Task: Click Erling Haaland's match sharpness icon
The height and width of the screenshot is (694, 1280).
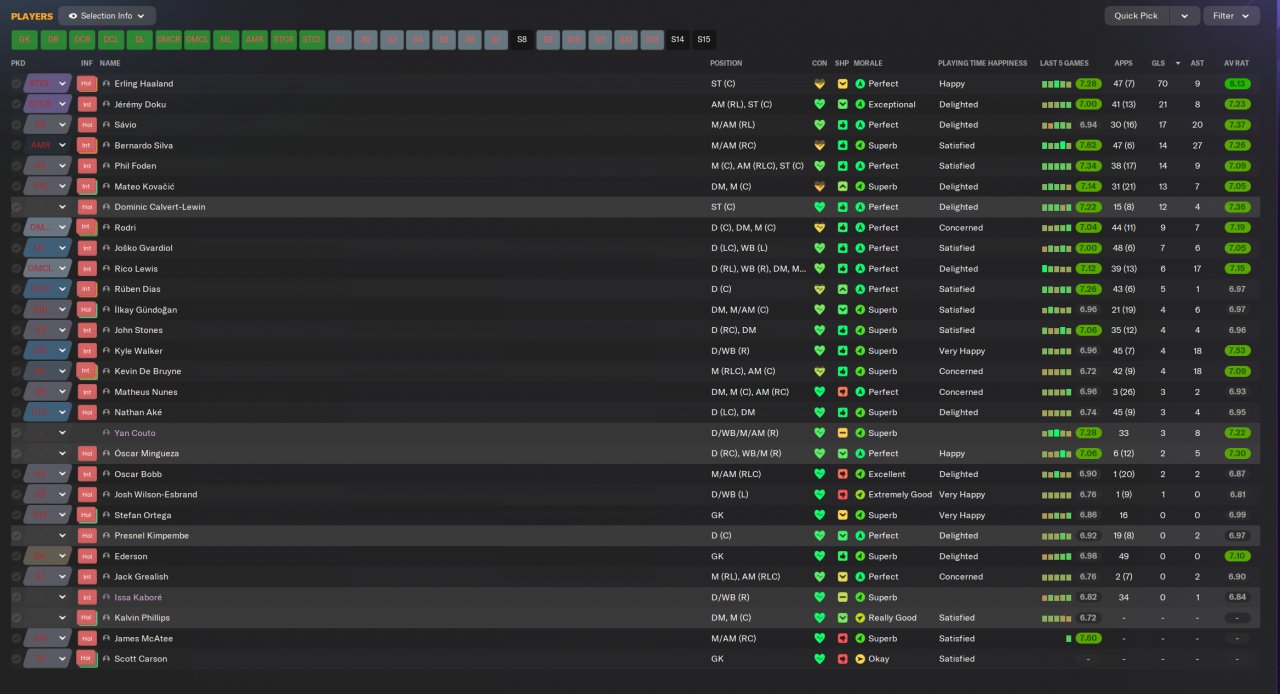Action: (x=843, y=84)
